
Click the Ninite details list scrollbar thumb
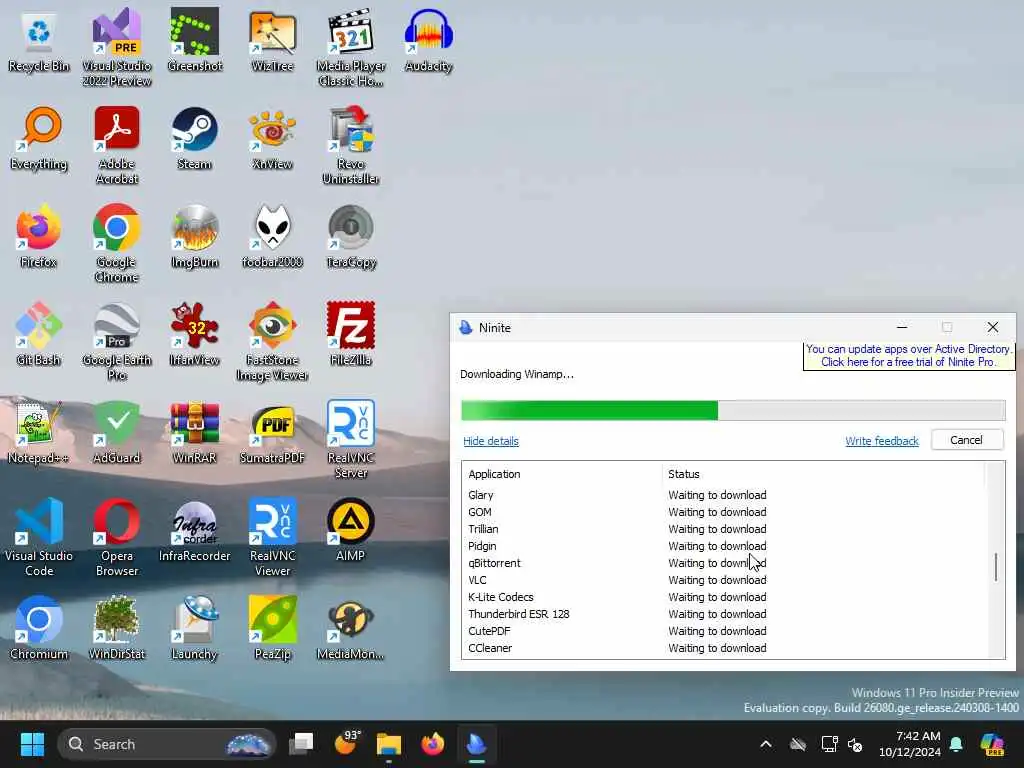click(x=995, y=567)
